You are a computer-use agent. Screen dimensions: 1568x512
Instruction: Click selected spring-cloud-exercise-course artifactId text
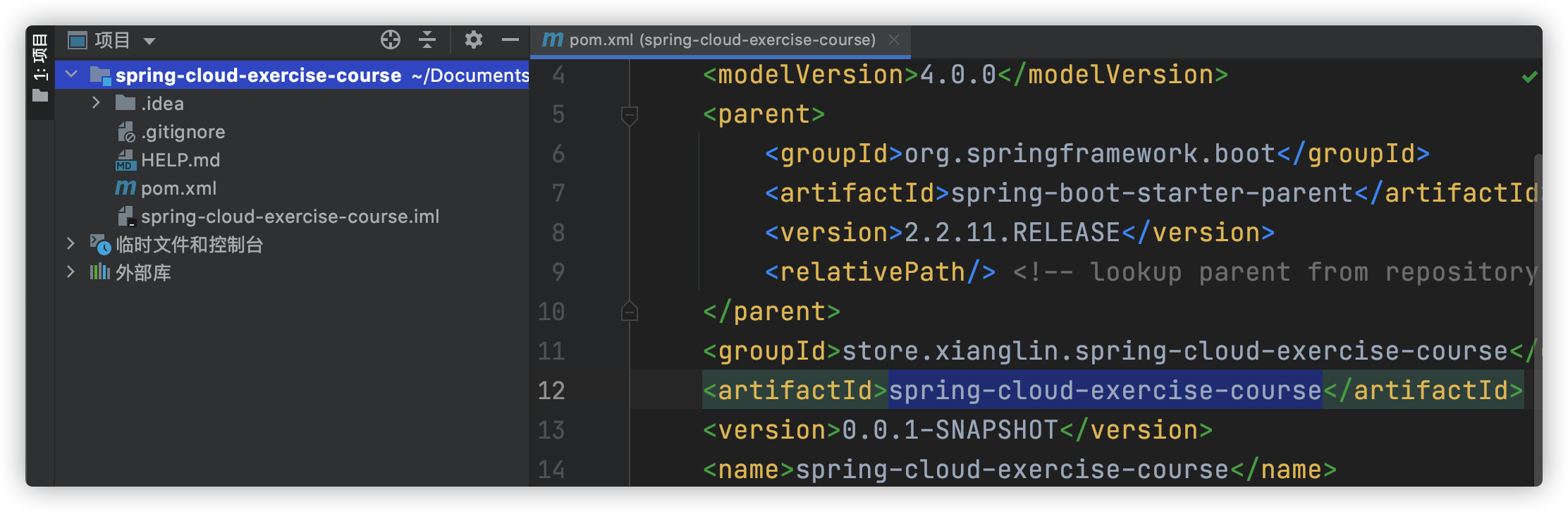coord(1105,391)
